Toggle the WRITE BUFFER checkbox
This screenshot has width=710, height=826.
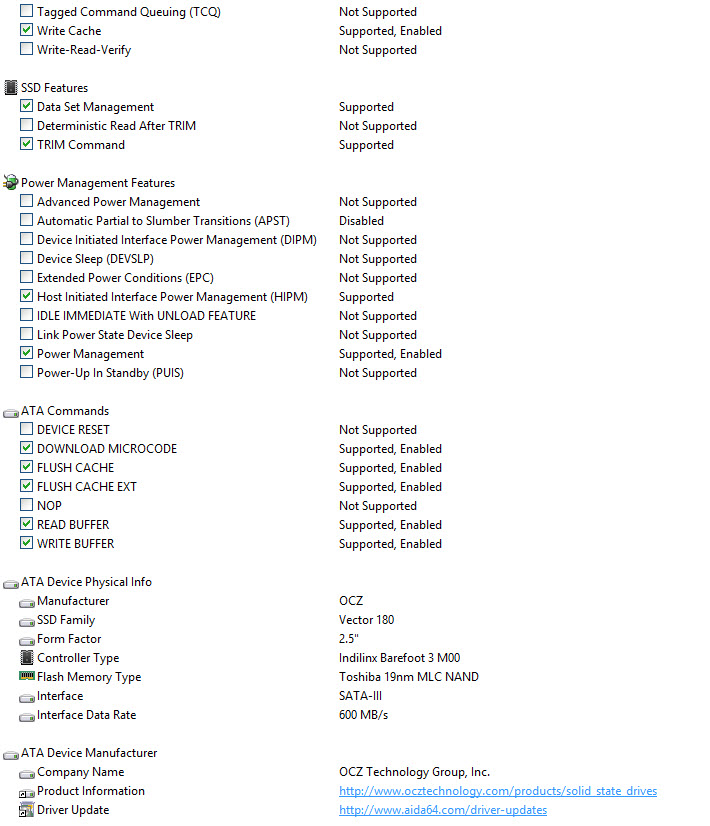click(26, 543)
